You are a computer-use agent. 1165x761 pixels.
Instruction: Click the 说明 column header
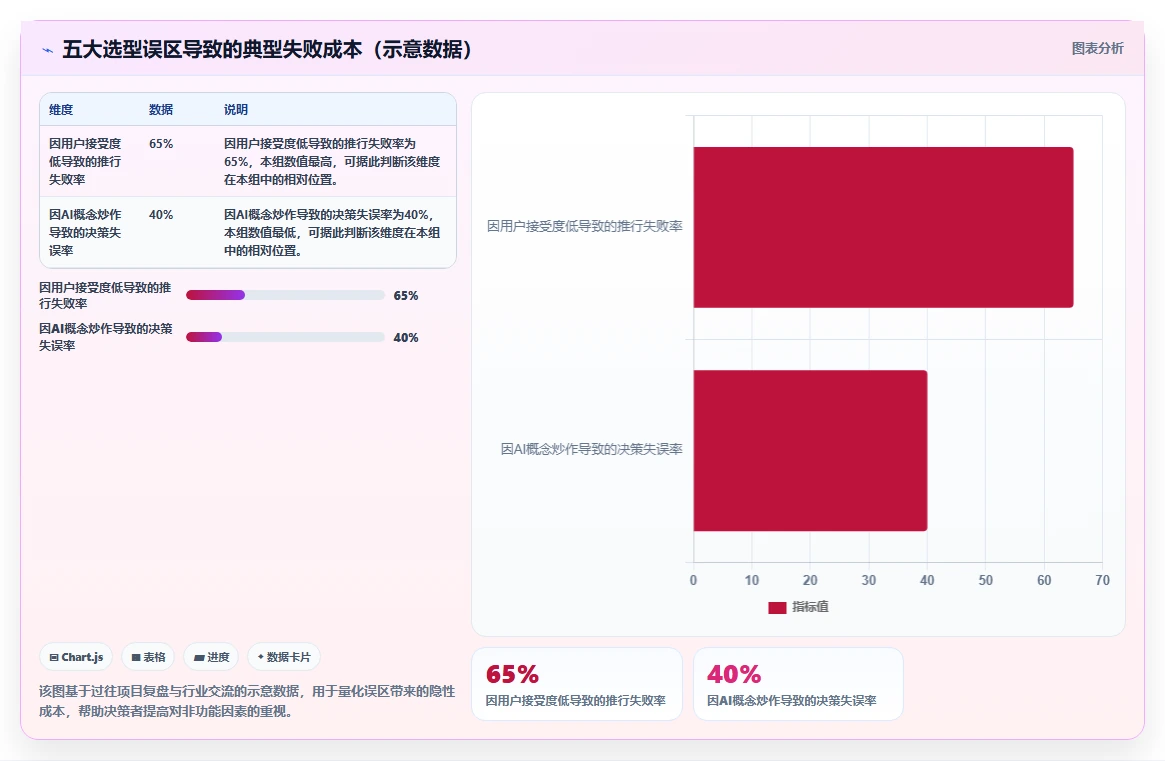coord(236,109)
